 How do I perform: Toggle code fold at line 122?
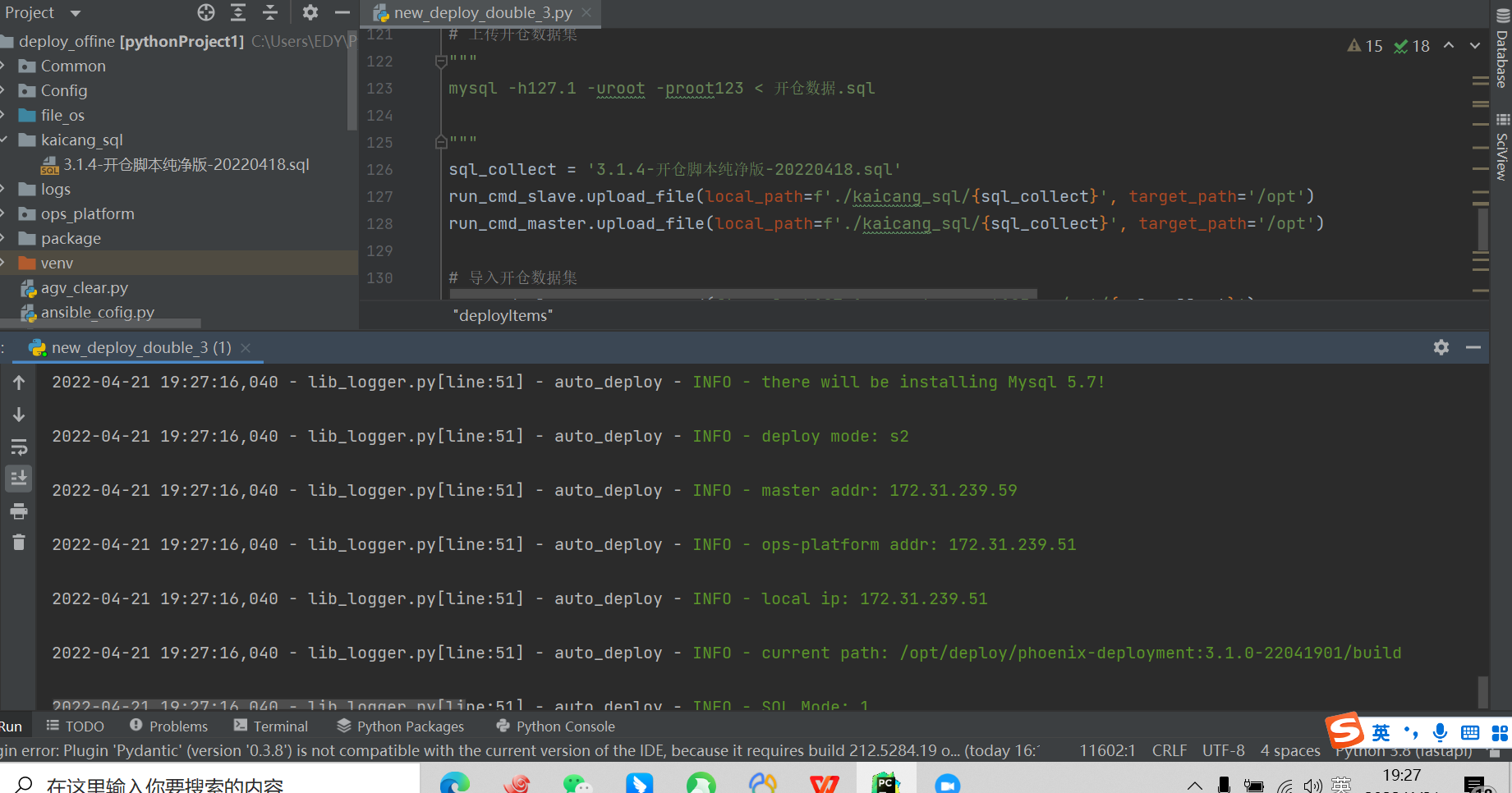[x=441, y=62]
